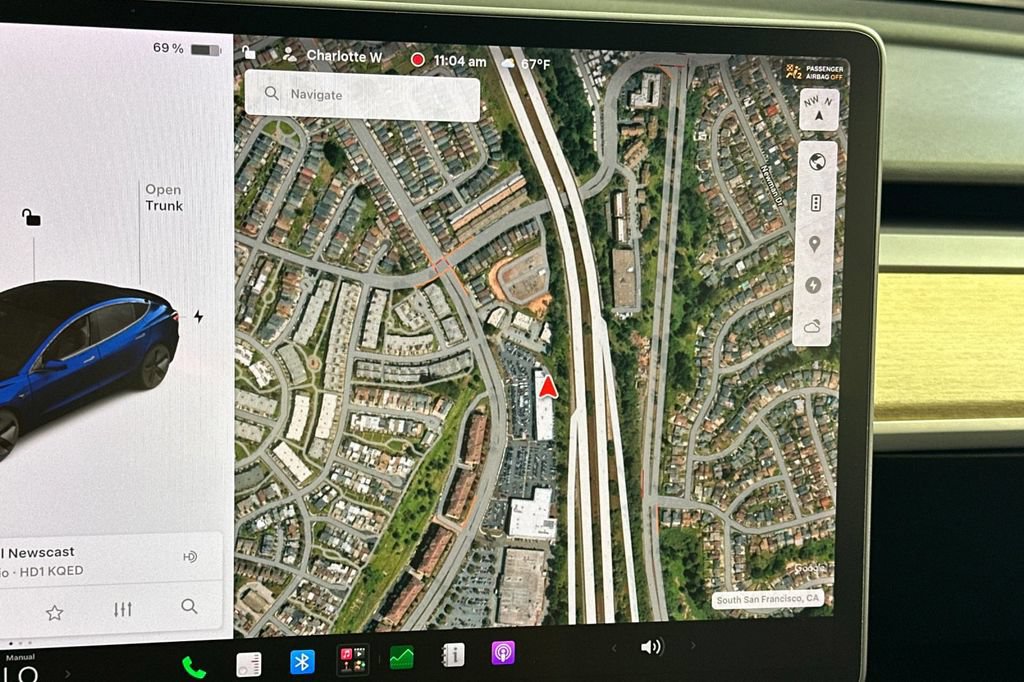Favorite the station with the star icon

[54, 613]
